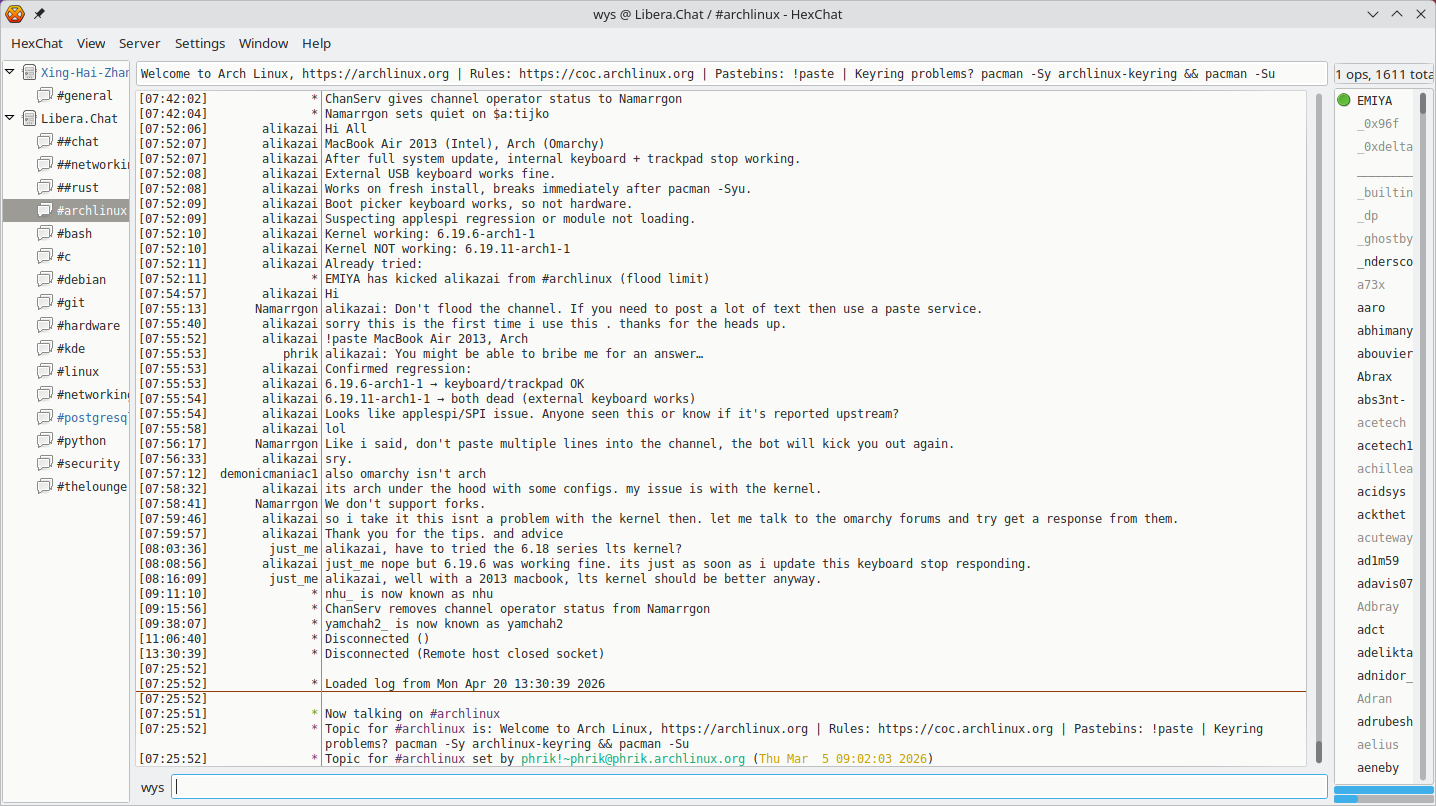Image resolution: width=1436 pixels, height=806 pixels.
Task: Select user acetech in the user list
Action: tap(1381, 423)
